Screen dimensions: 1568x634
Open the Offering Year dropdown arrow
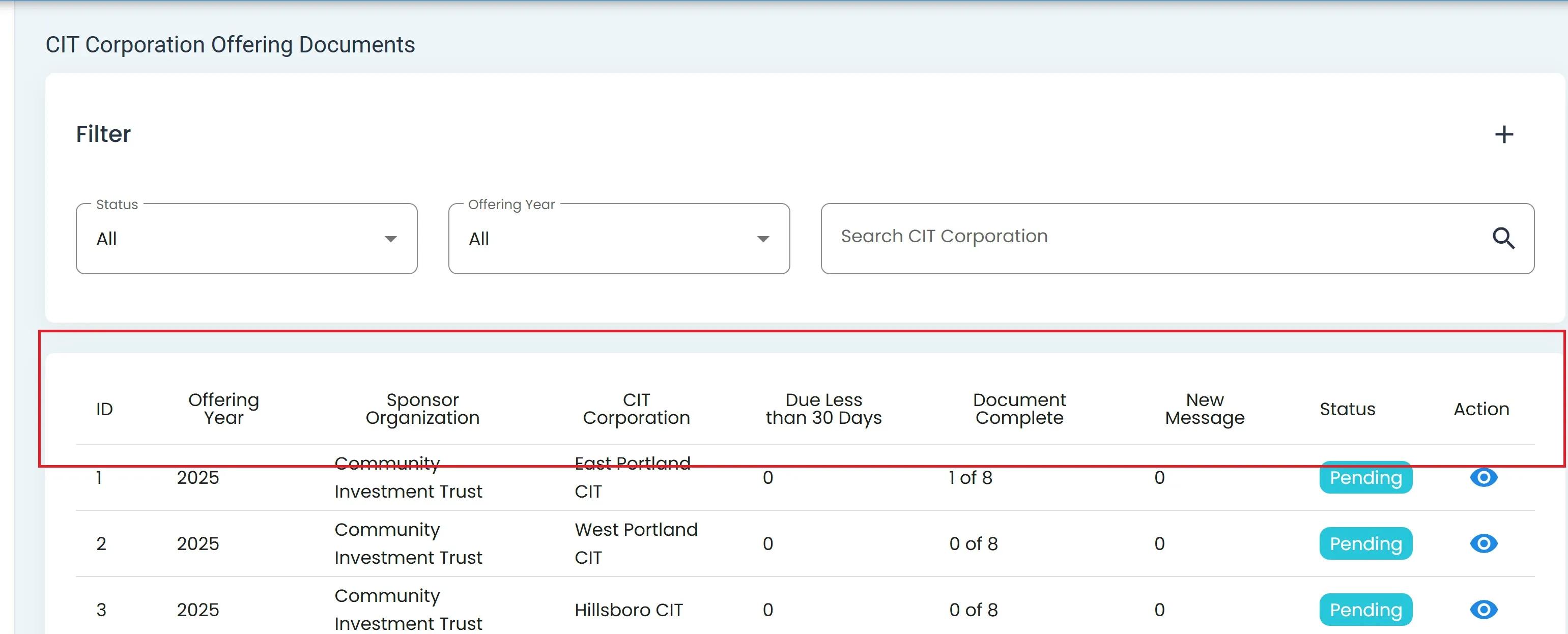[x=763, y=239]
